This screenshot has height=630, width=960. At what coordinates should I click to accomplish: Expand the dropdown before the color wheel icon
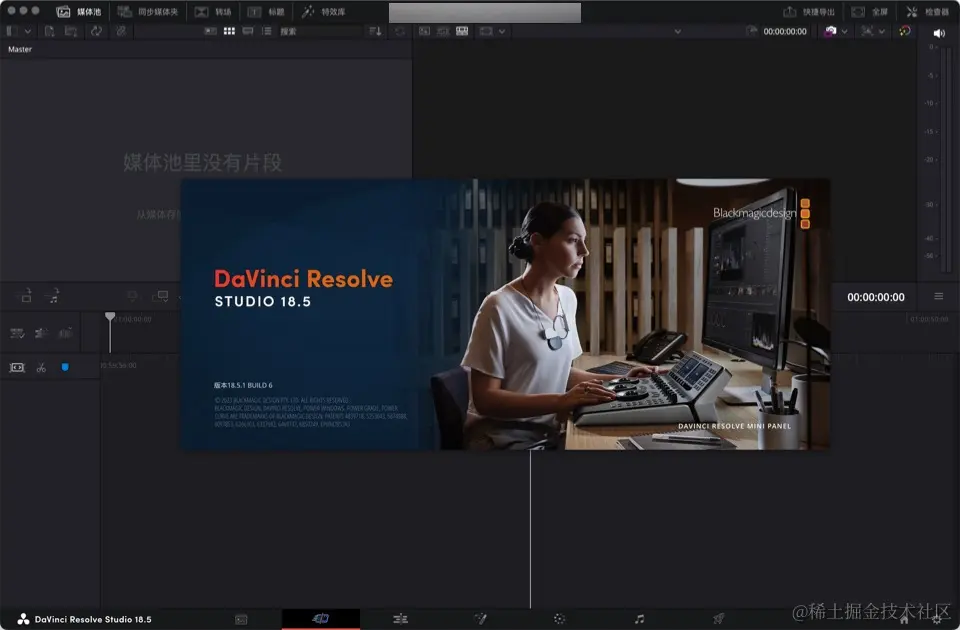point(882,31)
